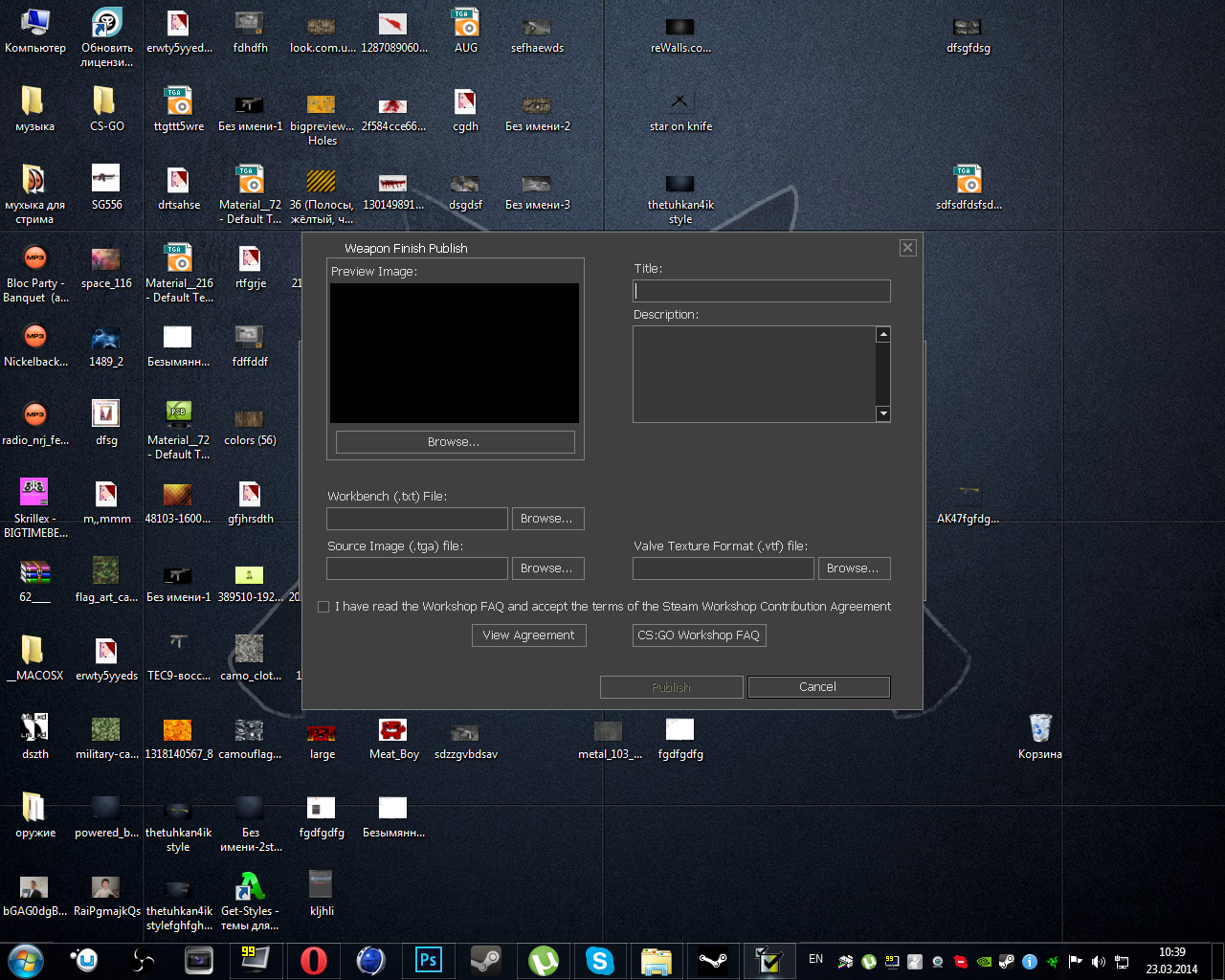Image resolution: width=1225 pixels, height=980 pixels.
Task: Close the Weapon Finish Publish dialog
Action: point(908,248)
